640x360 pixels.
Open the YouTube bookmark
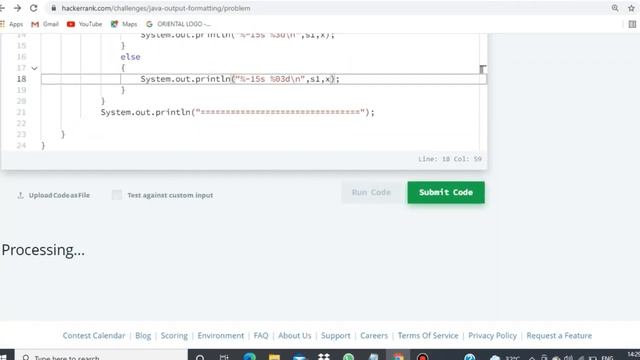pyautogui.click(x=84, y=24)
